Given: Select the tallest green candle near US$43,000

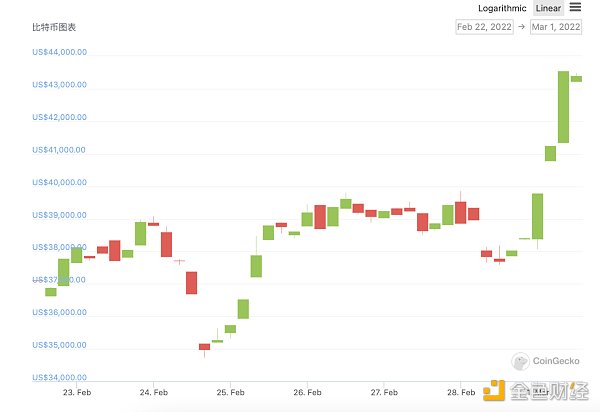Looking at the screenshot, I should (563, 106).
